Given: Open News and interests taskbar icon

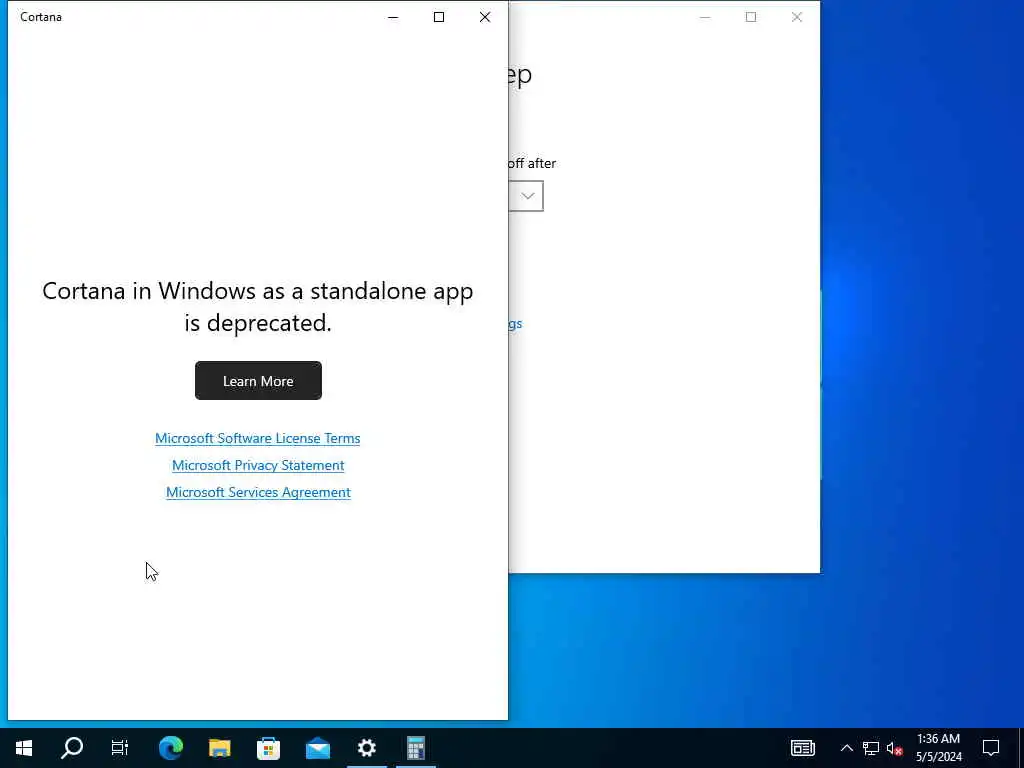Looking at the screenshot, I should pos(803,748).
